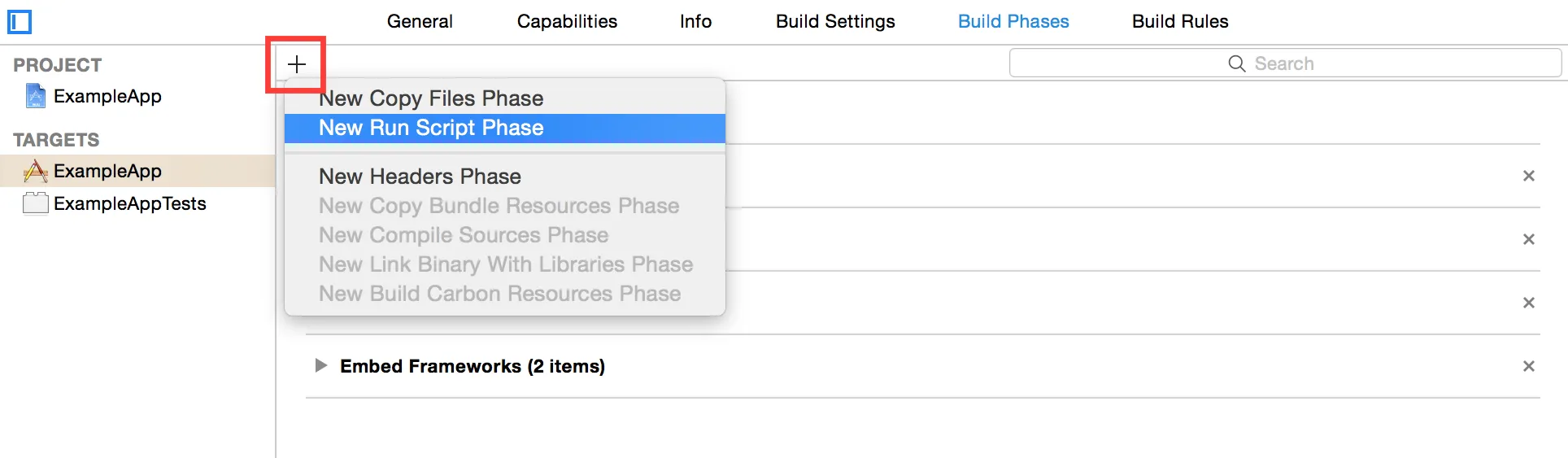
Task: Choose New Run Script Phase
Action: pyautogui.click(x=431, y=128)
